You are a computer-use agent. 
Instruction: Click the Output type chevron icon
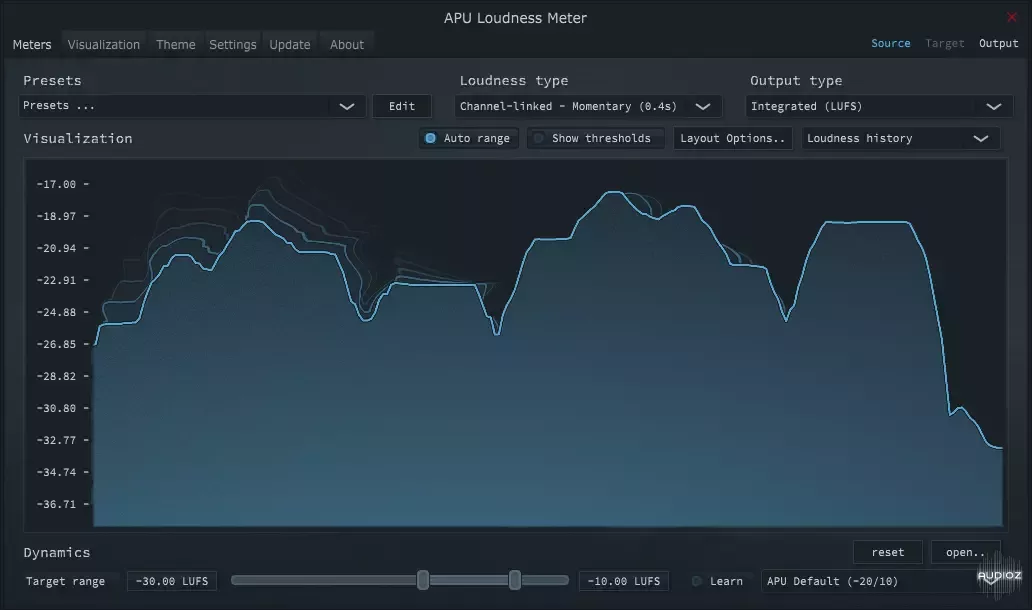995,105
